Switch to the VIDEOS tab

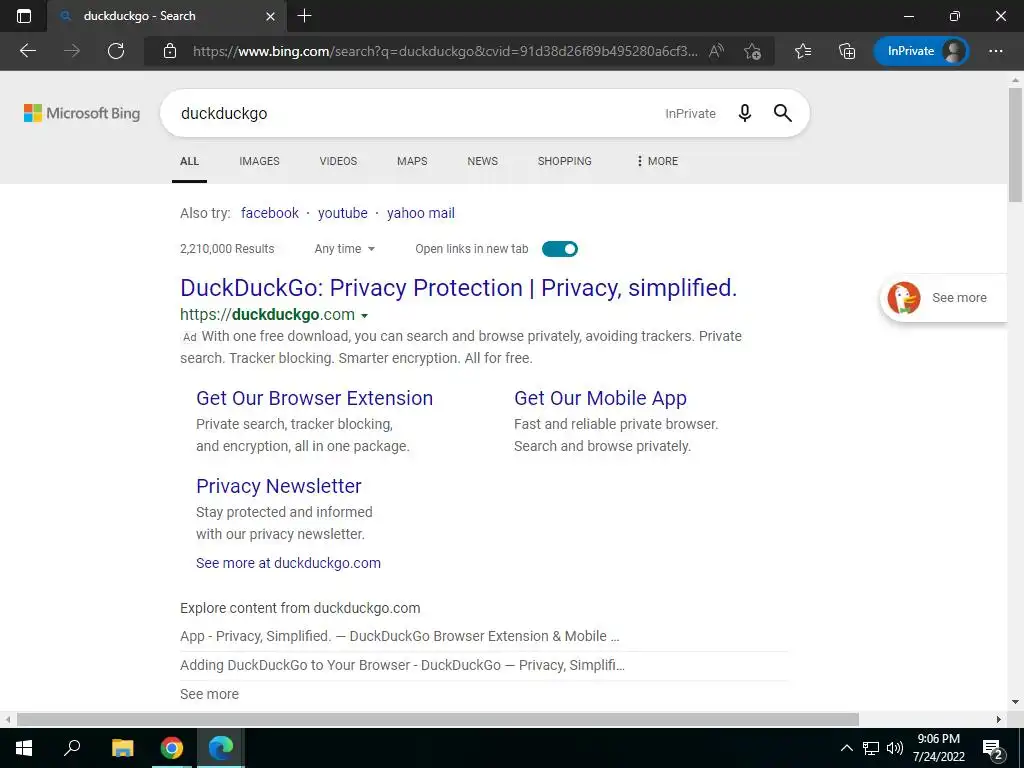(338, 161)
